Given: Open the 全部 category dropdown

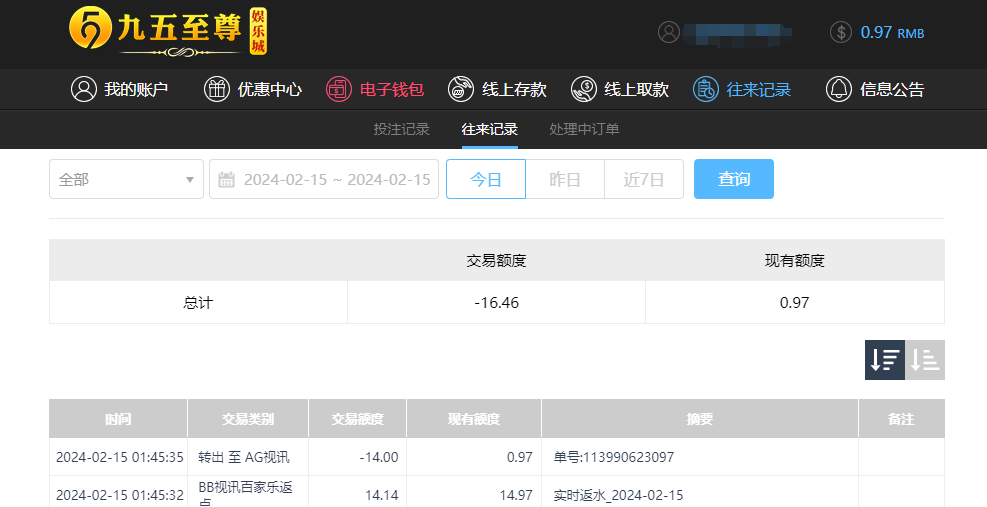Looking at the screenshot, I should pyautogui.click(x=127, y=179).
